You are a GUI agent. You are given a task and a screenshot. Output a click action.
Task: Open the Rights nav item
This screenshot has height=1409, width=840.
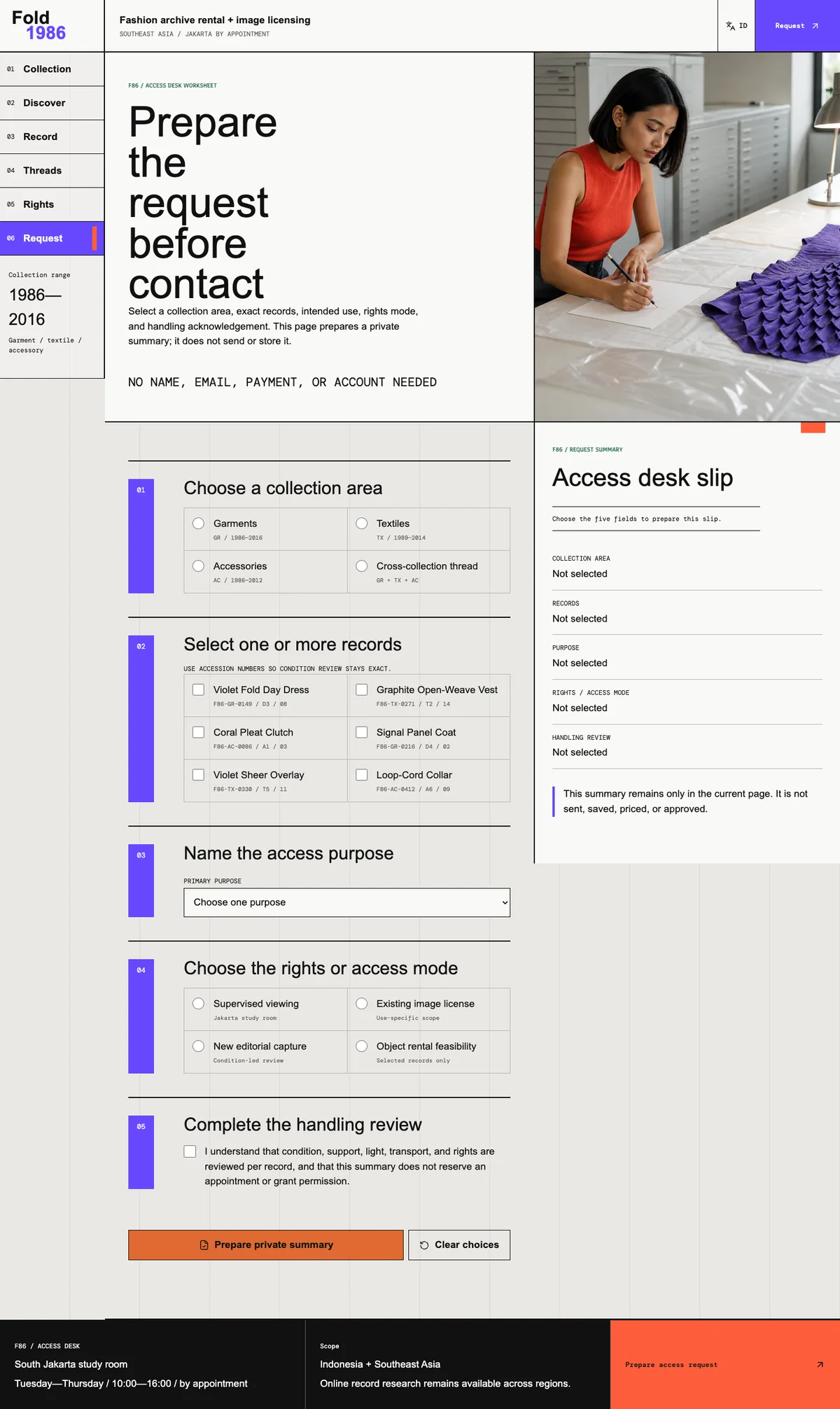(x=52, y=204)
